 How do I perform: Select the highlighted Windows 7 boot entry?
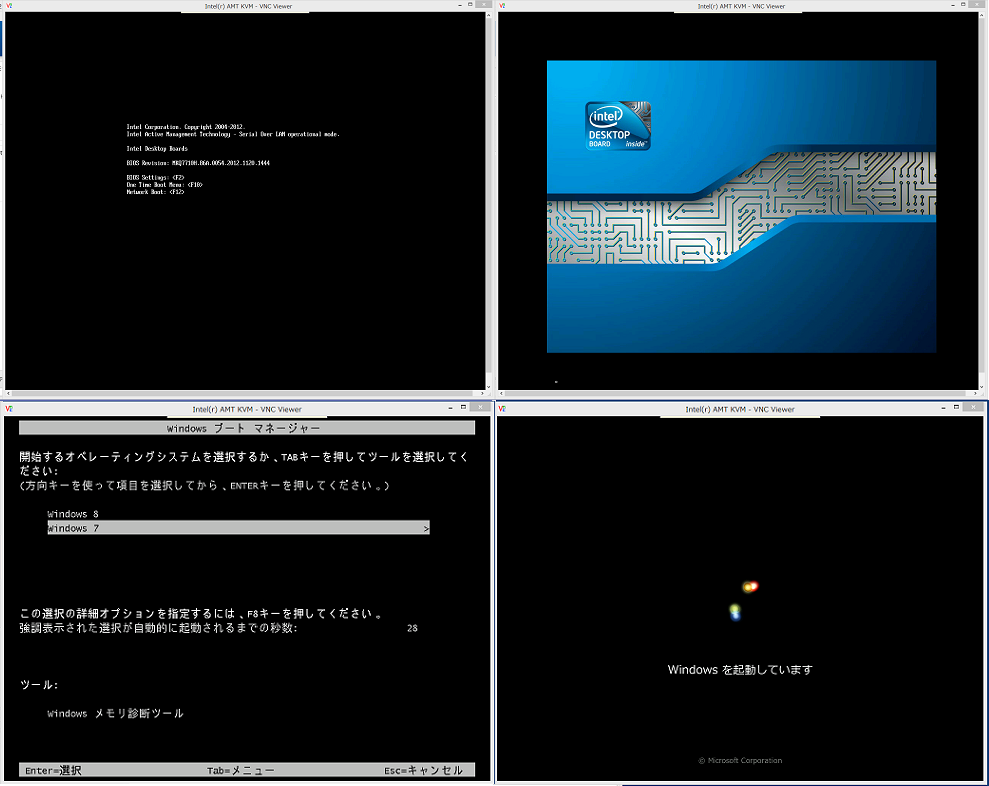(x=238, y=528)
